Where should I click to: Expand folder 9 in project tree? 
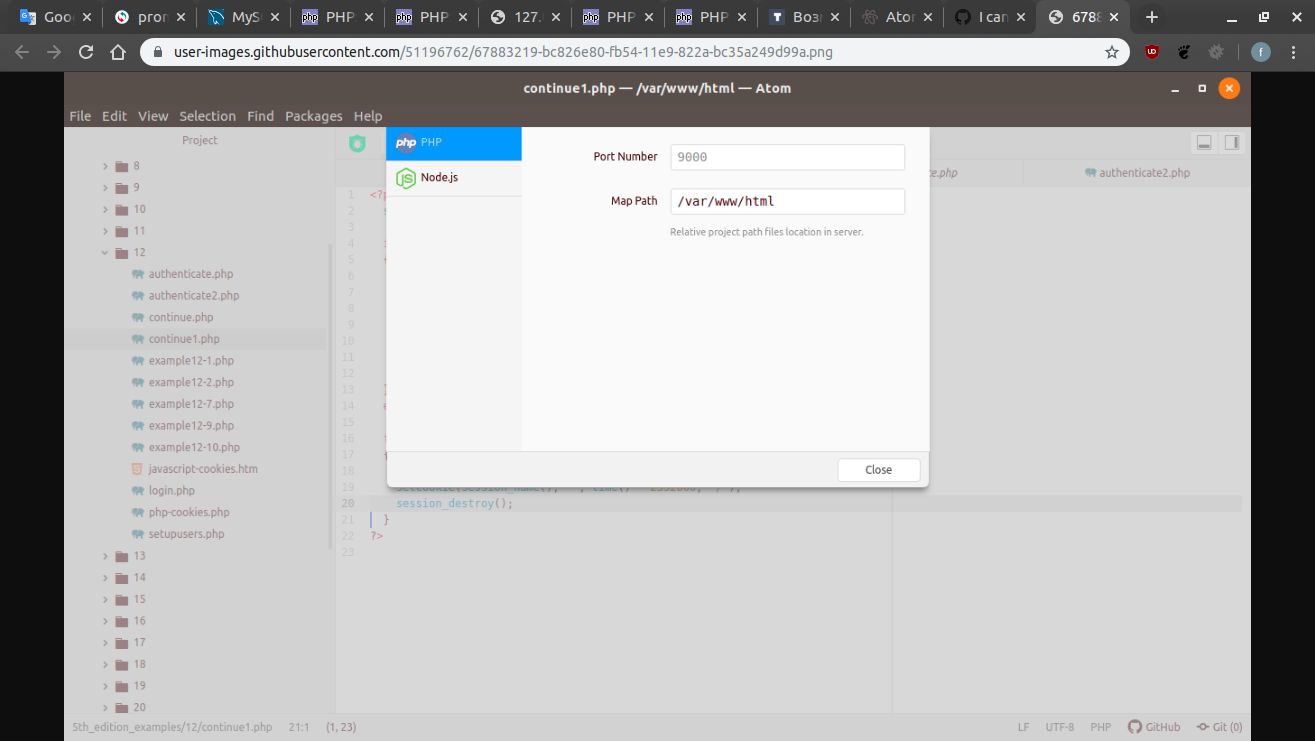click(105, 188)
